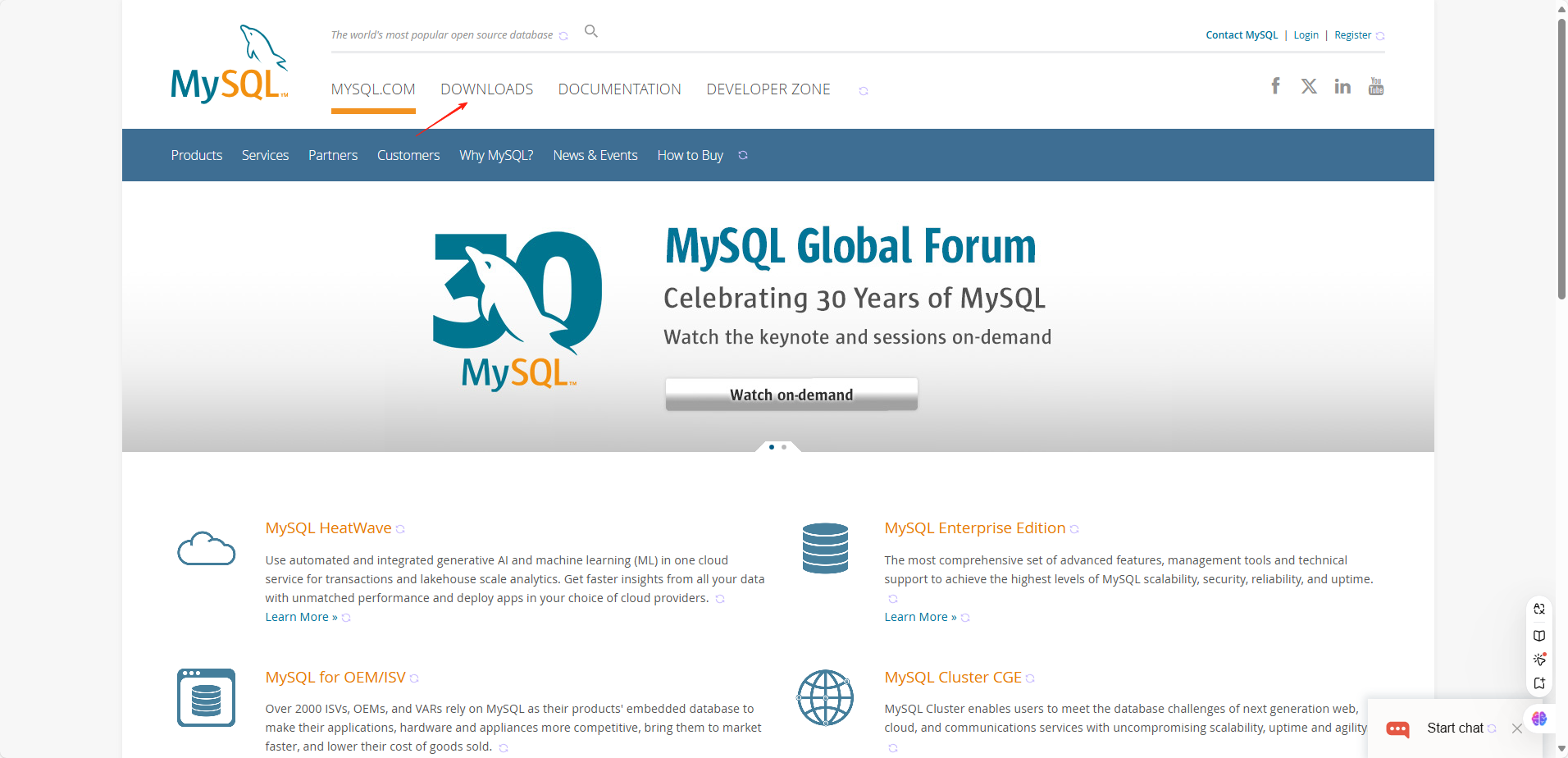Switch to the DOWNLOADS tab
The height and width of the screenshot is (758, 1568).
pos(487,89)
